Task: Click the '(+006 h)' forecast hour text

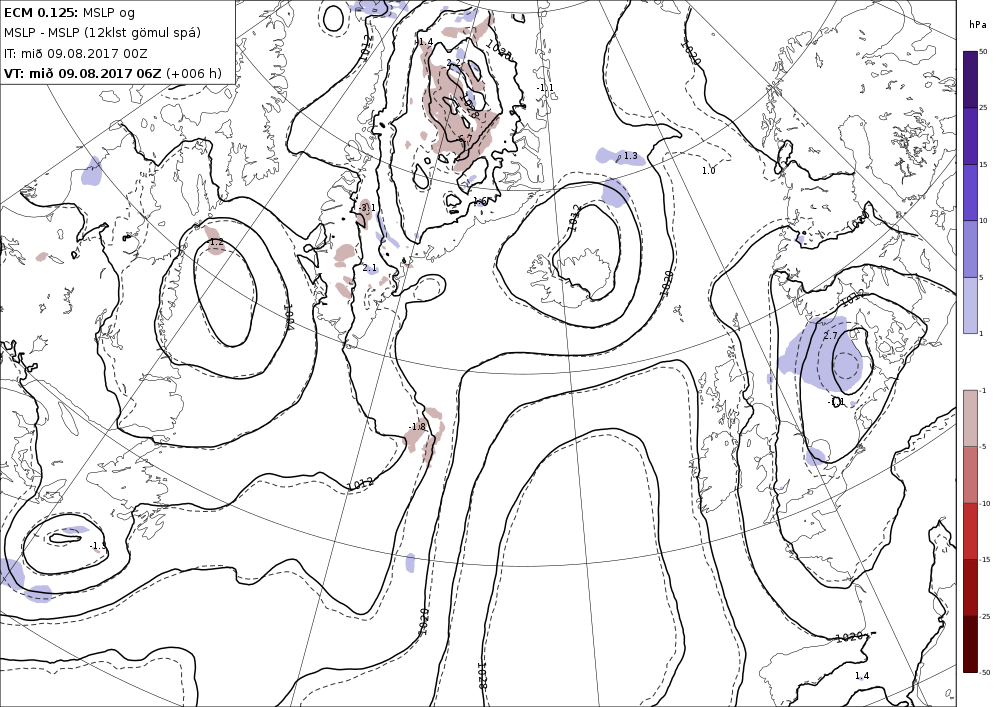Action: pos(194,73)
